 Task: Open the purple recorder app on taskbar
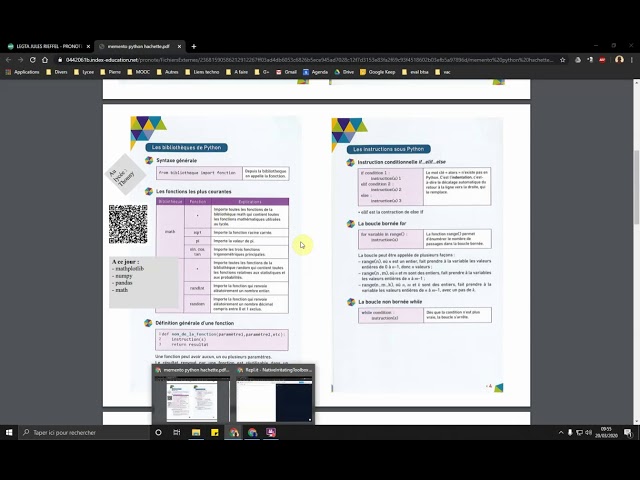(x=271, y=432)
